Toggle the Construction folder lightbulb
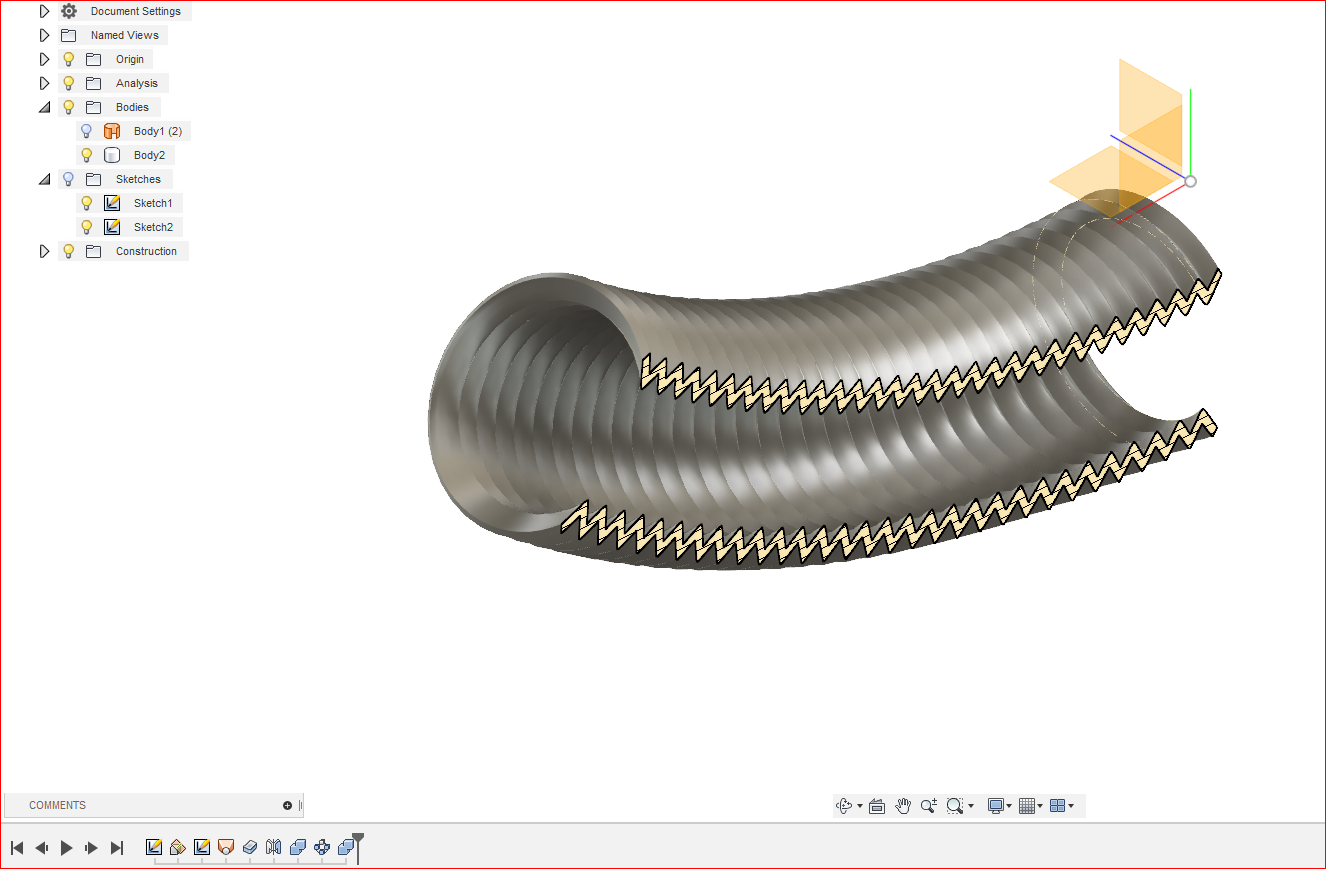1326x869 pixels. coord(69,251)
